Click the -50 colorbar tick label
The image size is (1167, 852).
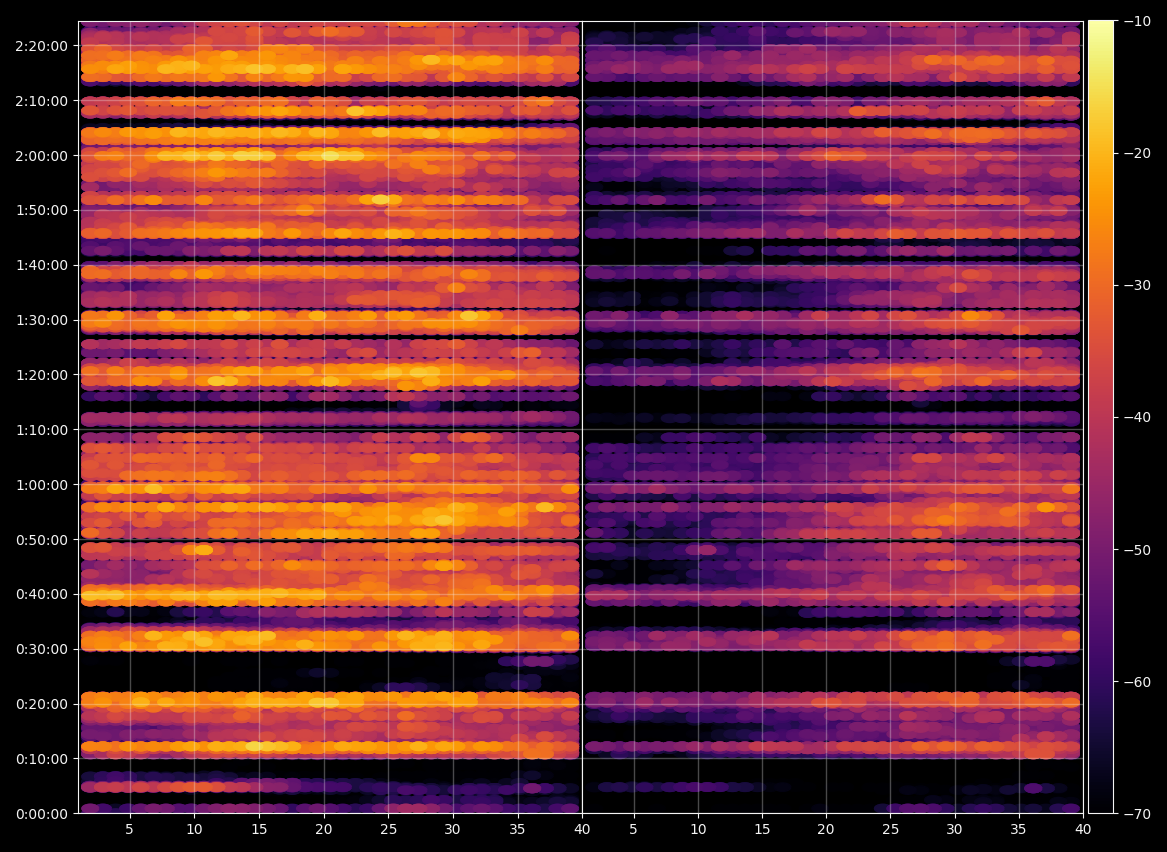(x=1136, y=550)
